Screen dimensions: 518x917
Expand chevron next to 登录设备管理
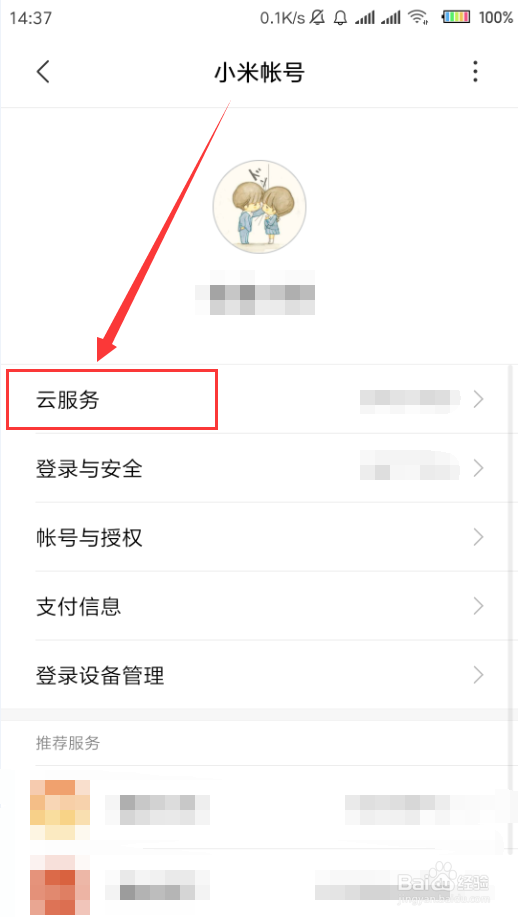tap(478, 675)
